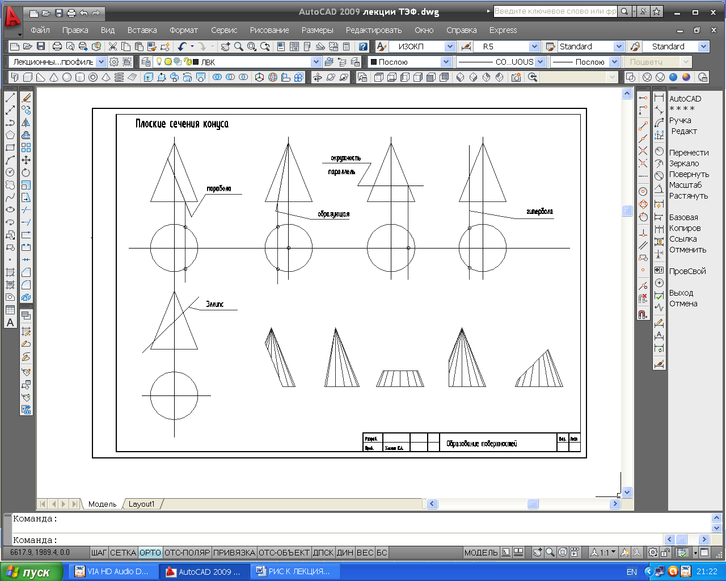Choose the Move modify tool

pos(26,159)
